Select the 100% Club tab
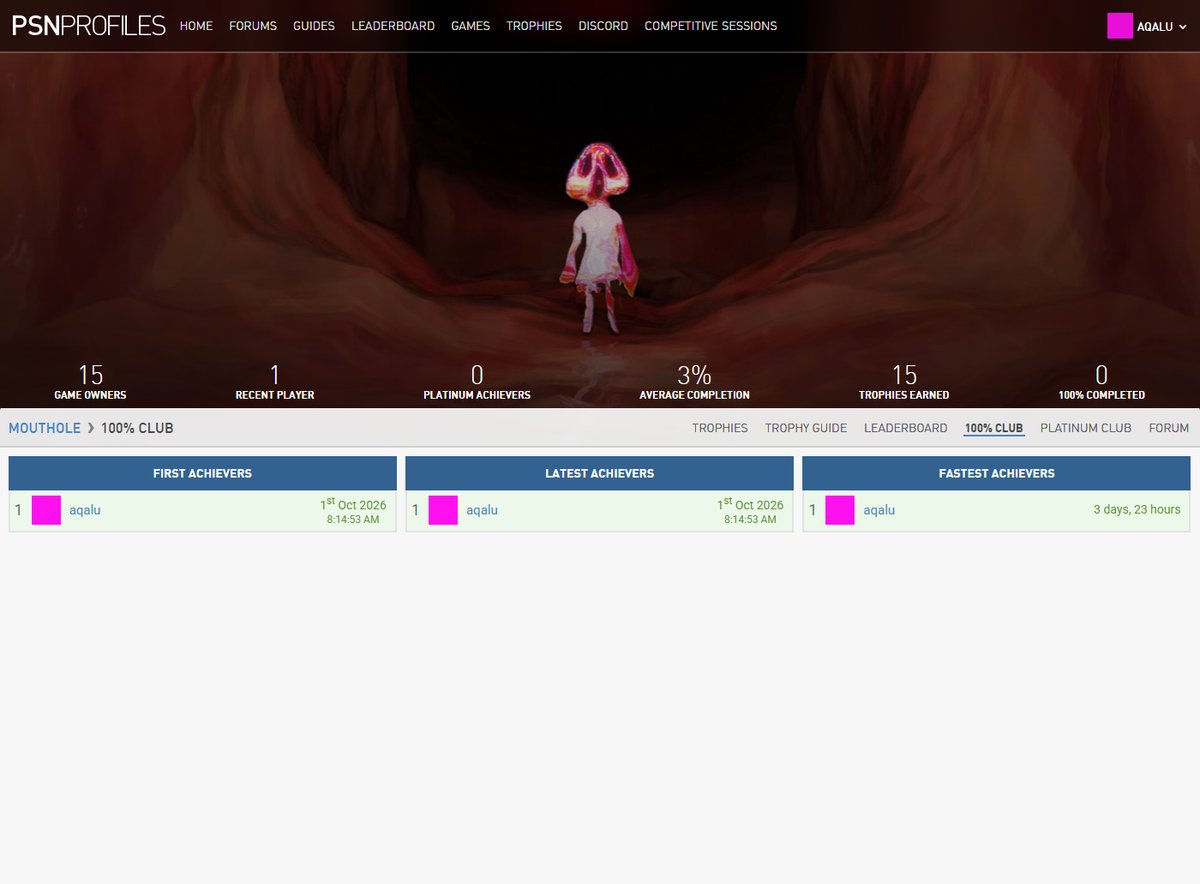Image resolution: width=1200 pixels, height=884 pixels. pos(994,428)
